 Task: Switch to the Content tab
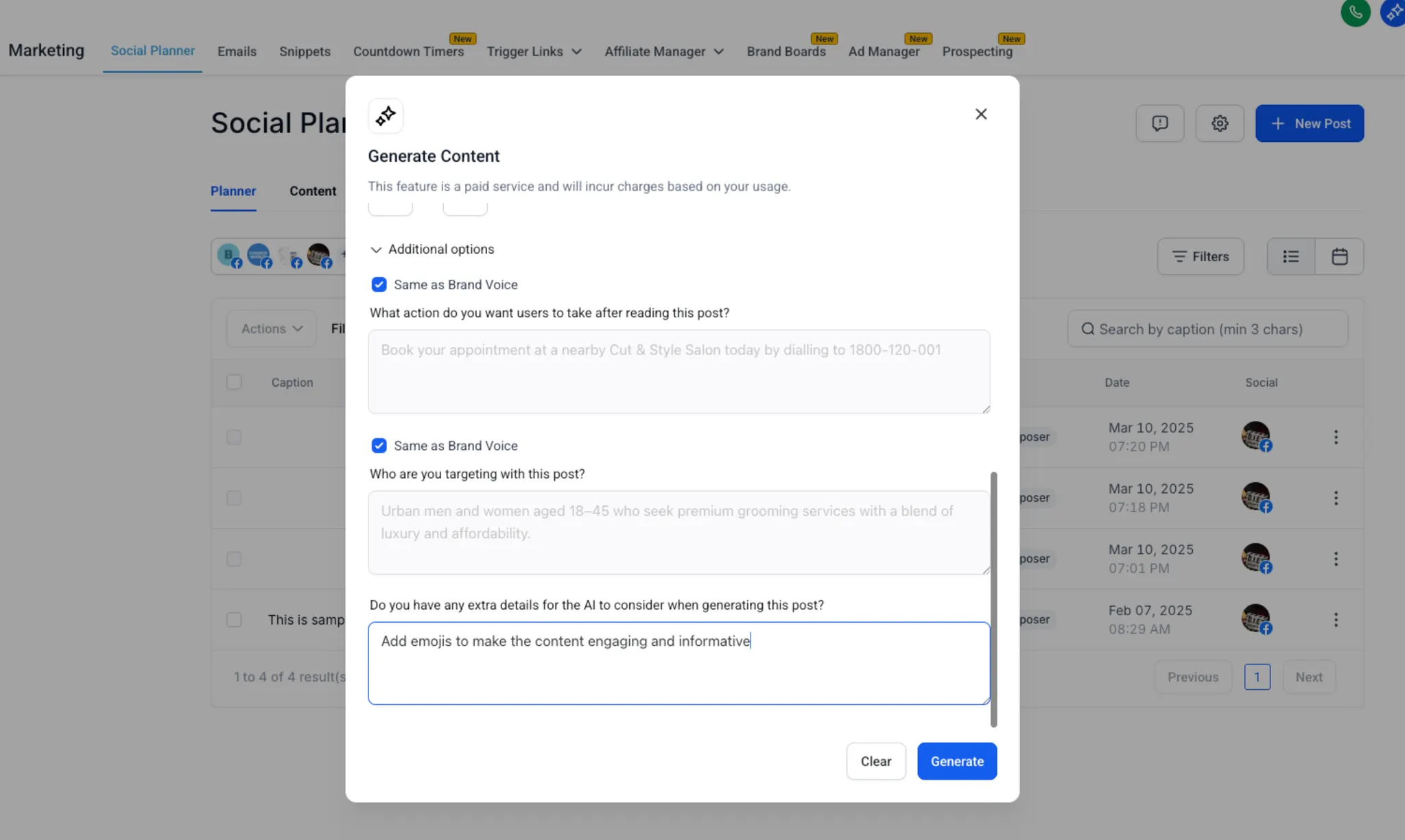(312, 191)
